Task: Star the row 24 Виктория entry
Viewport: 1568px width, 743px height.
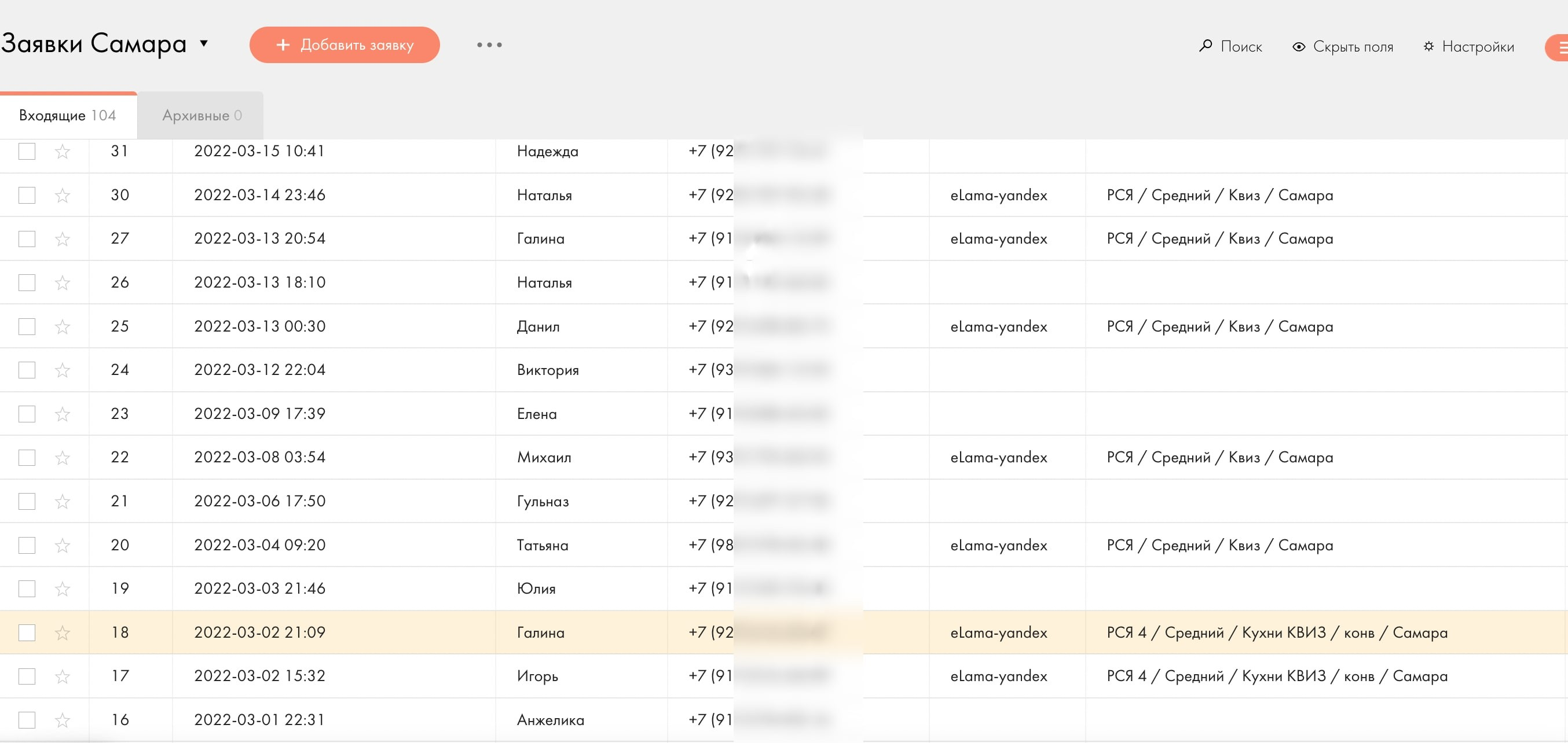Action: click(62, 370)
